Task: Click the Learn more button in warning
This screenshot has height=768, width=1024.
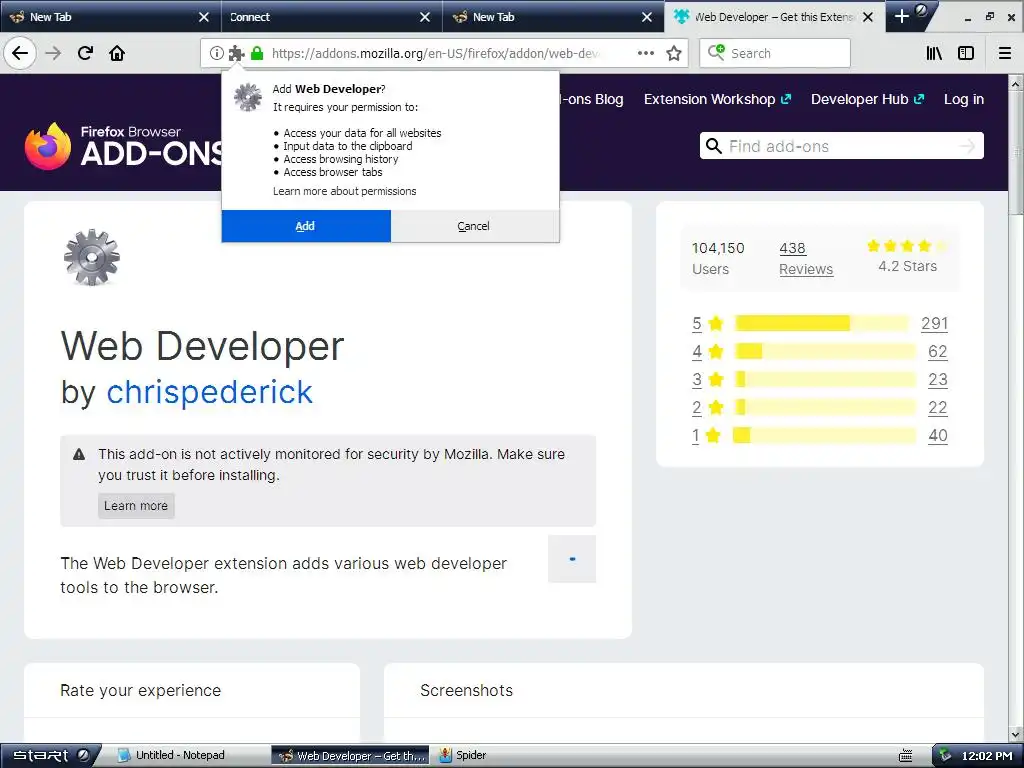Action: 136,505
